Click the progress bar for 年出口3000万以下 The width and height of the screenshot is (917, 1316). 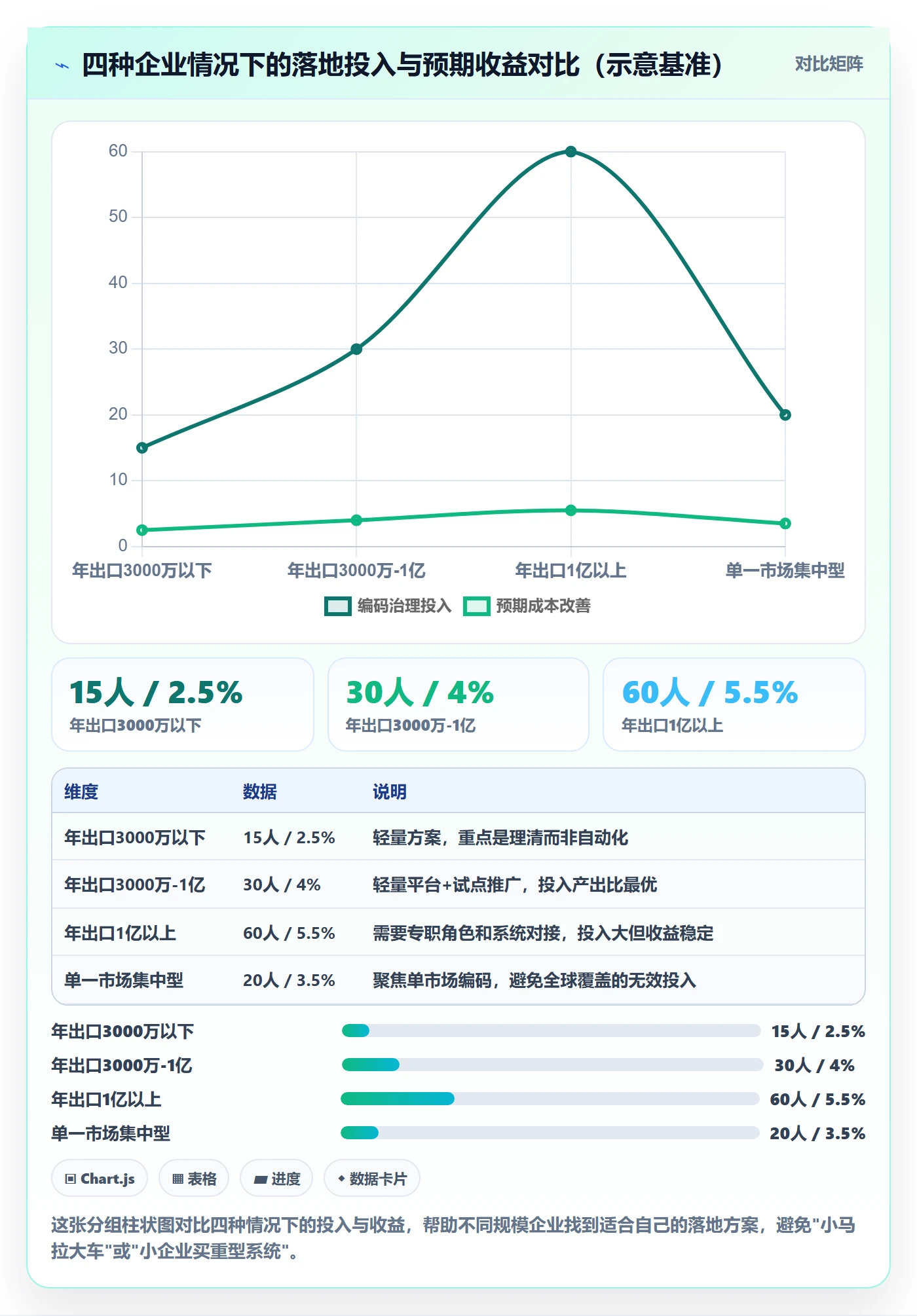(x=551, y=1031)
